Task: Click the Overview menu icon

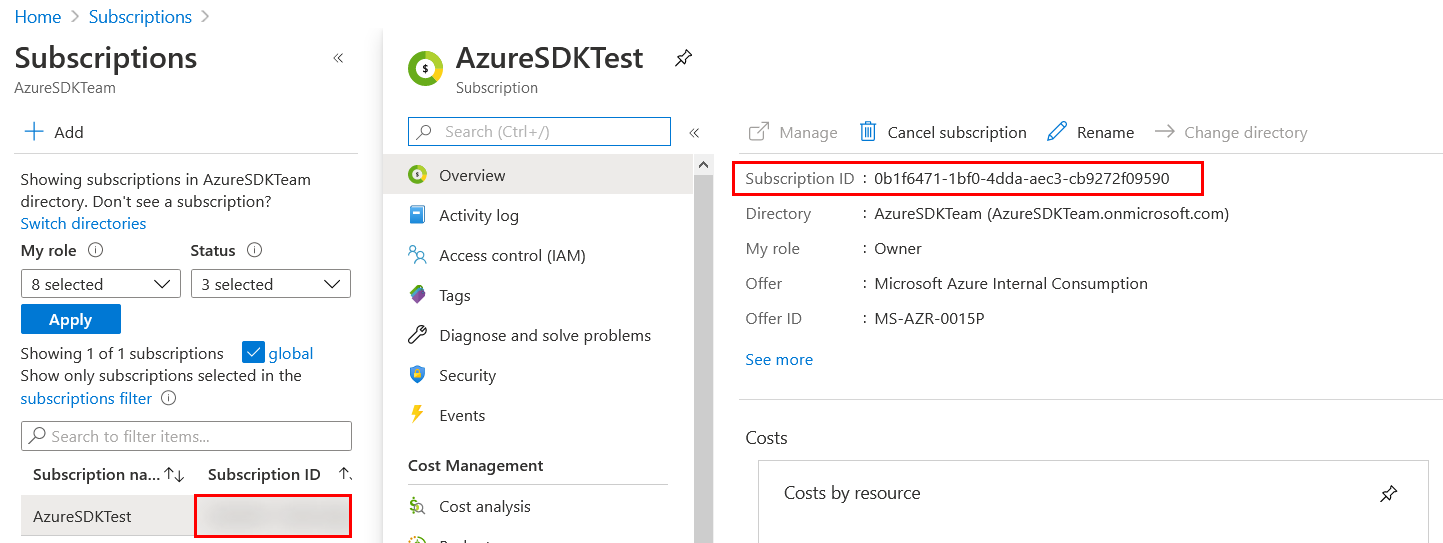Action: pyautogui.click(x=418, y=175)
